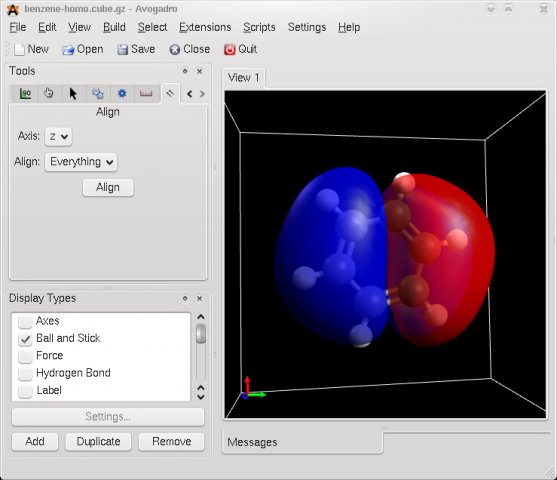Click the Save toolbar icon

click(x=123, y=49)
